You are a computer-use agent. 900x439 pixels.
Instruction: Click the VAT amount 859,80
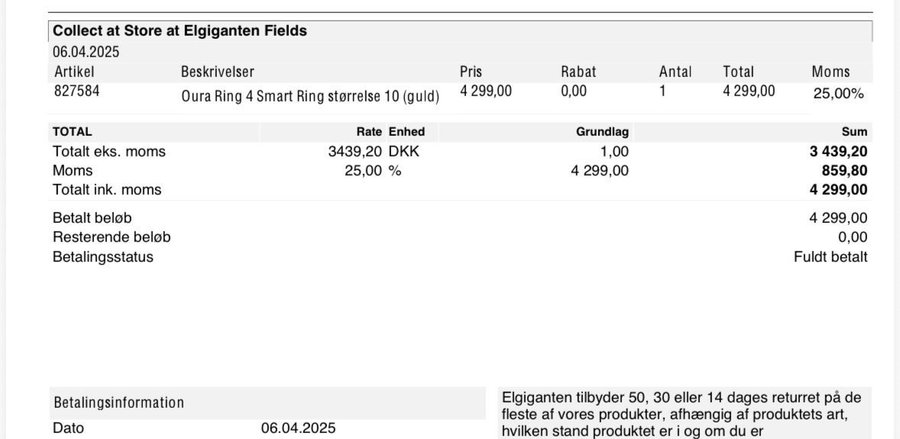point(844,171)
